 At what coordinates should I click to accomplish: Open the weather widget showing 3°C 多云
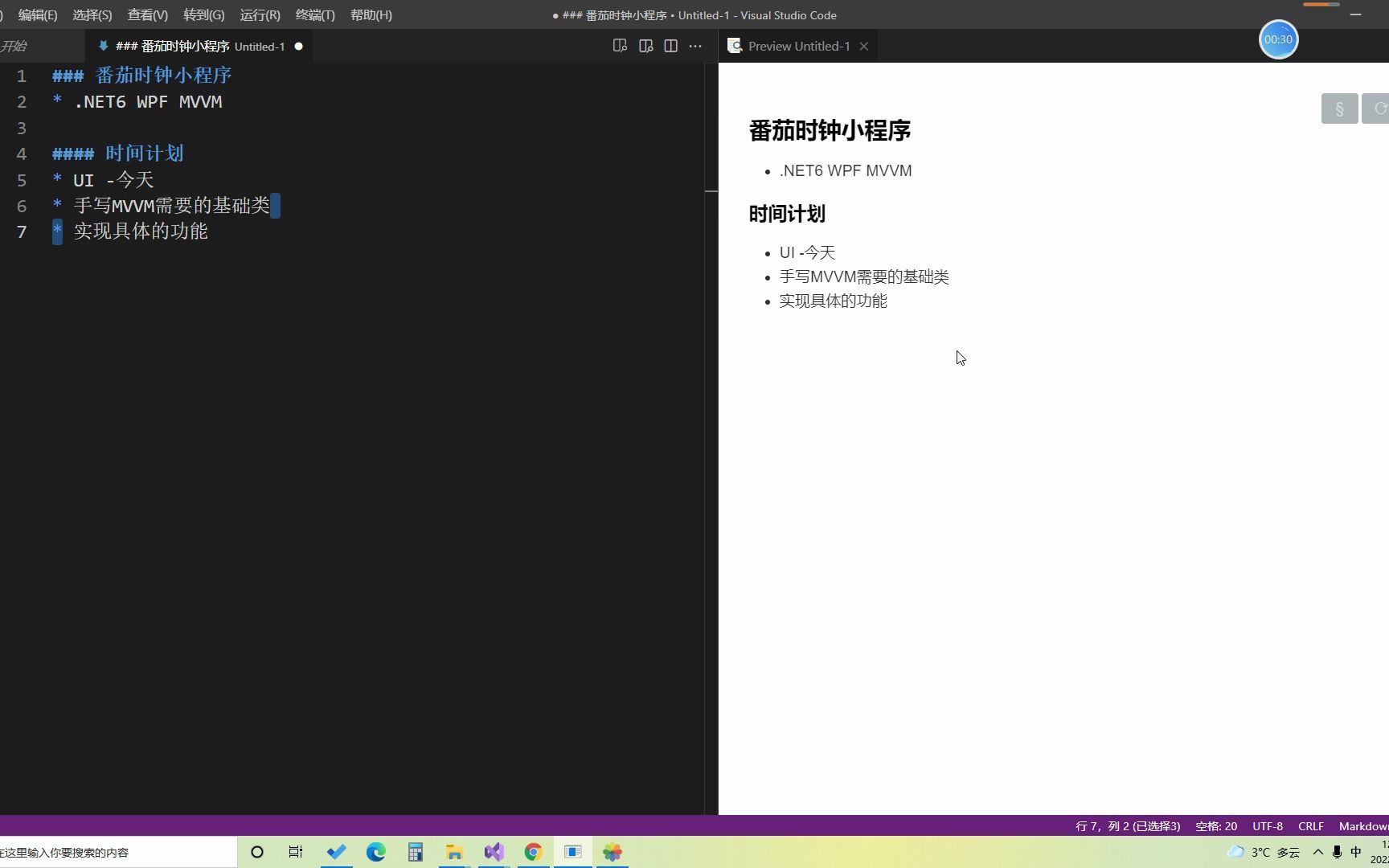[x=1264, y=852]
